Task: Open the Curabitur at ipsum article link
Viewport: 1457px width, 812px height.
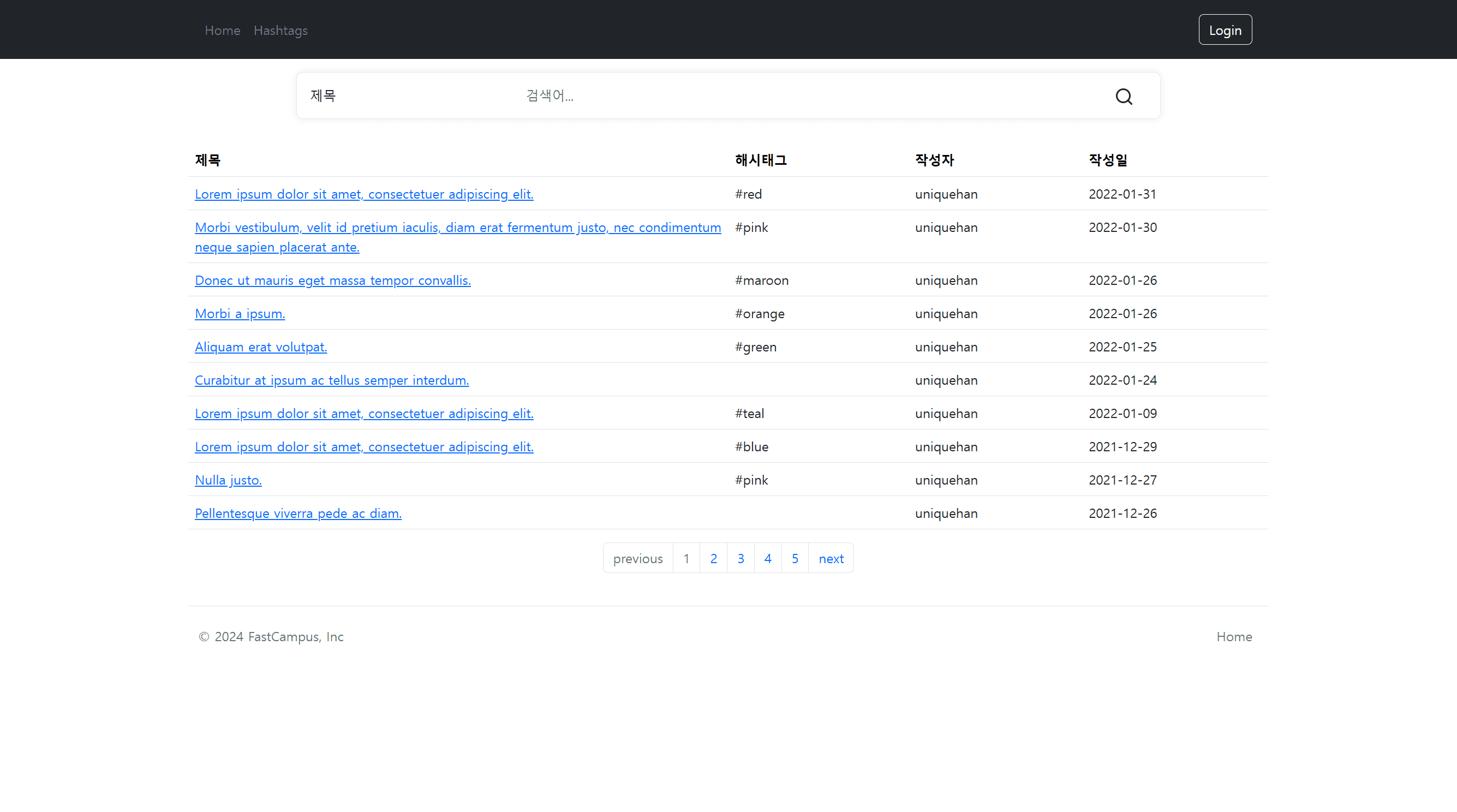Action: 331,380
